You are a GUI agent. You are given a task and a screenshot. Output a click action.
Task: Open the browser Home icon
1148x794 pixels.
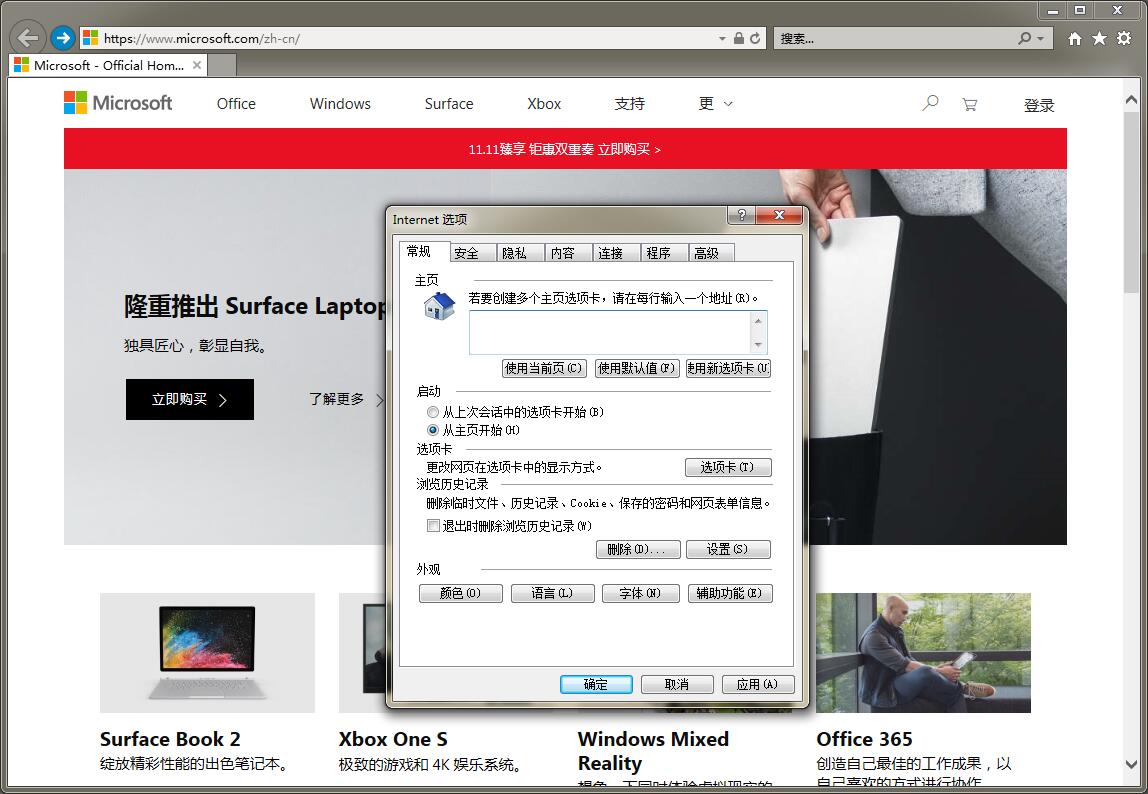coord(1075,38)
